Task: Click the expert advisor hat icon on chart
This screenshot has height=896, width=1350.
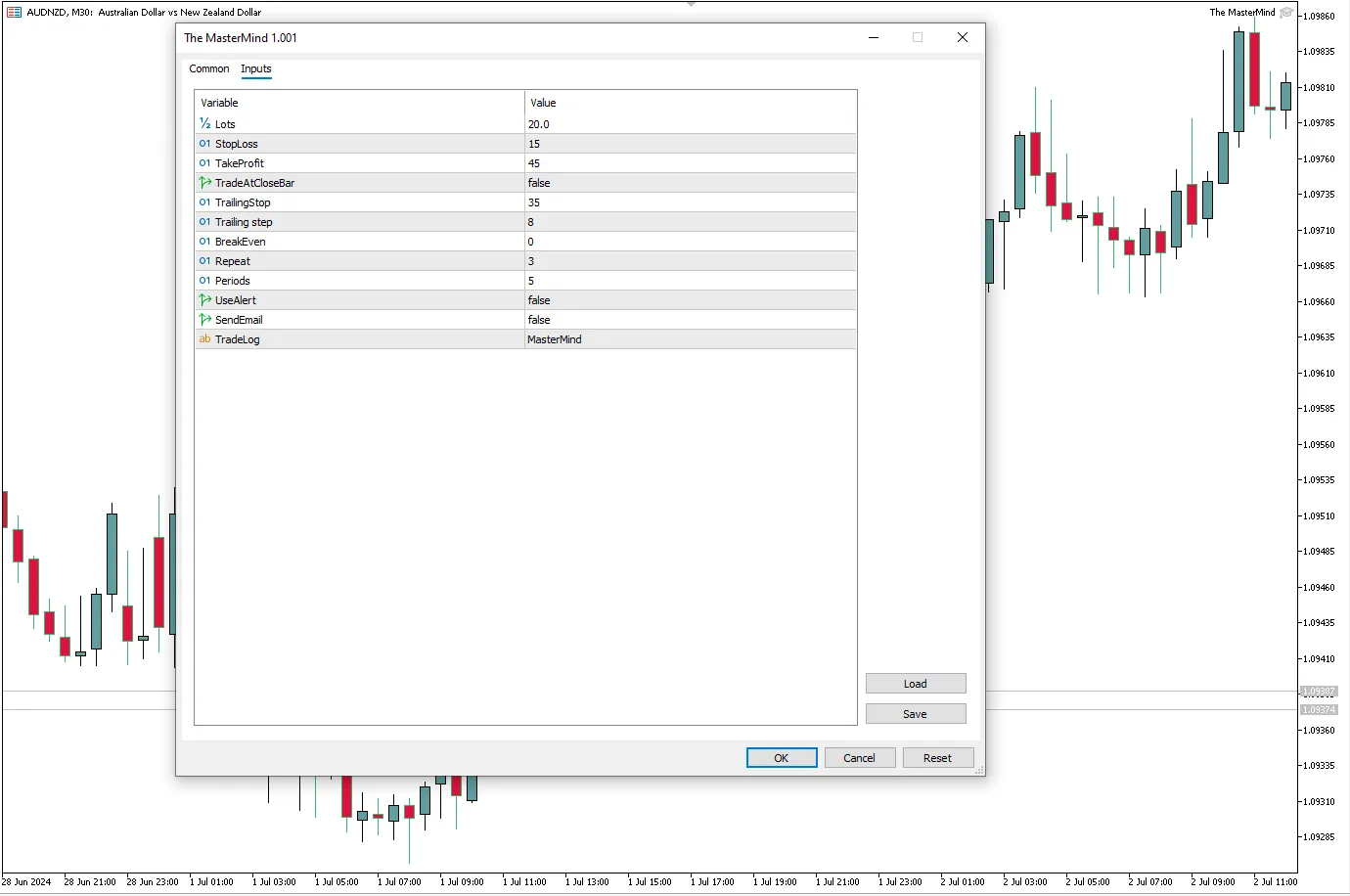Action: click(1286, 12)
